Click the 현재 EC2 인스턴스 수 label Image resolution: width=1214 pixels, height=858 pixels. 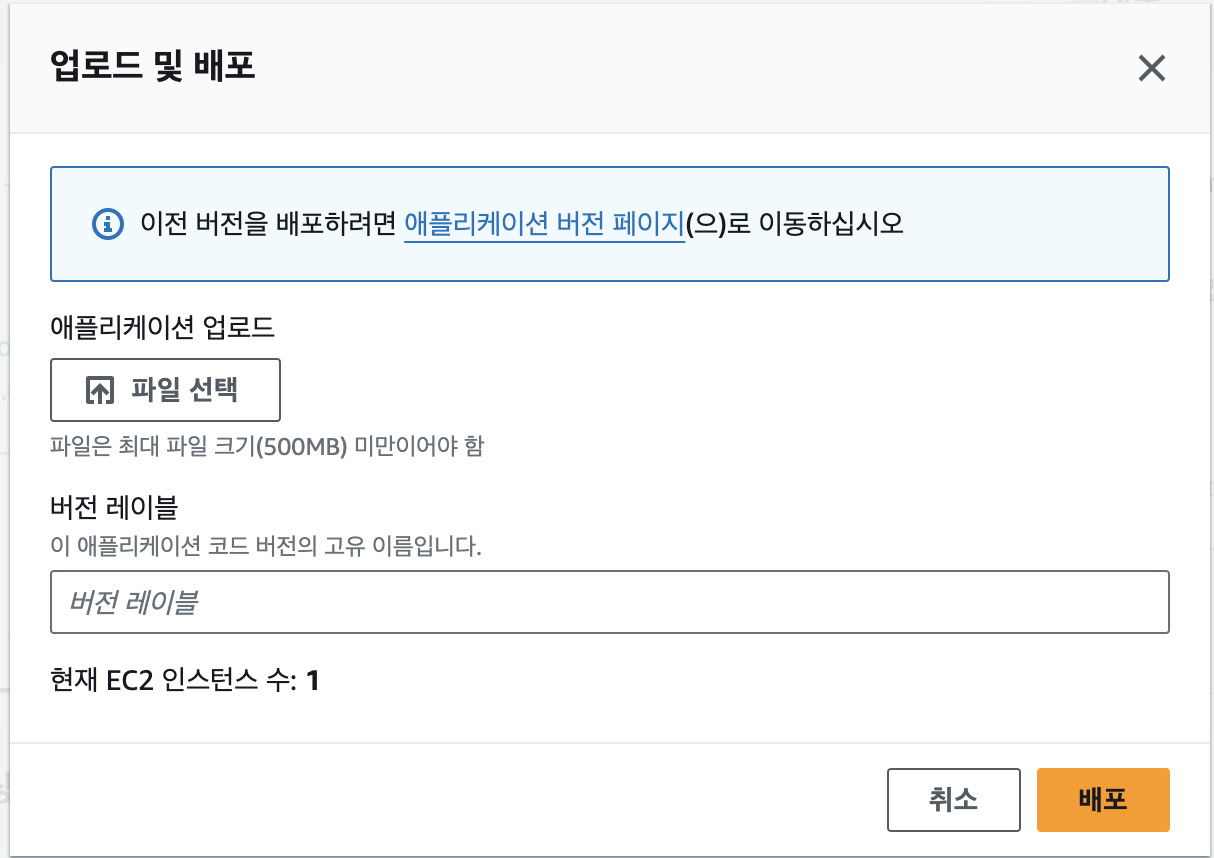coord(173,682)
